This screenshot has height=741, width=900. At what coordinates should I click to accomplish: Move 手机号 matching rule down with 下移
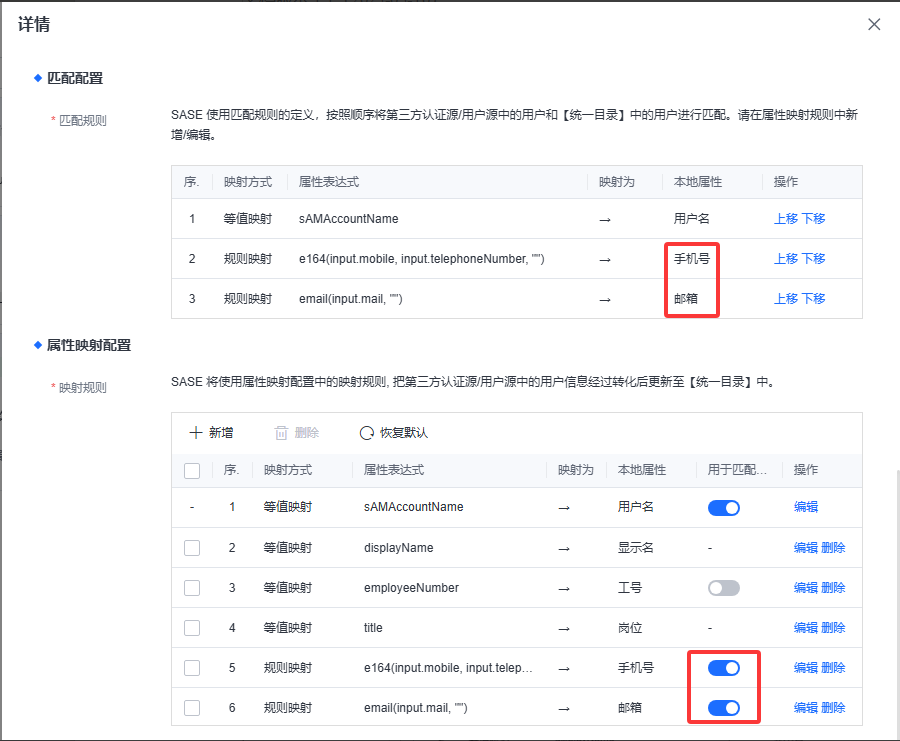click(x=813, y=258)
